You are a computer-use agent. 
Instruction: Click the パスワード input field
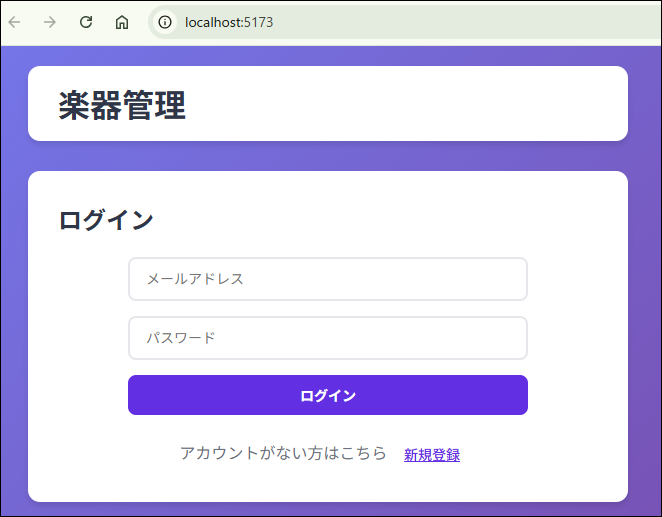[328, 338]
